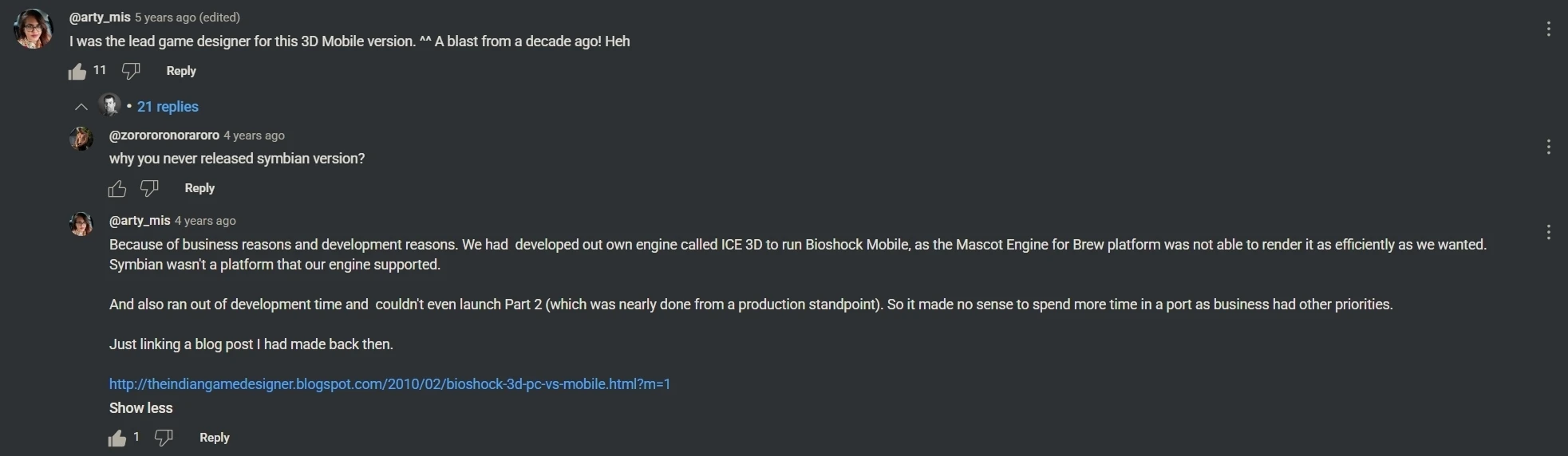This screenshot has width=1568, height=456.
Task: Like the zorororonoraroro reply
Action: pyautogui.click(x=117, y=188)
